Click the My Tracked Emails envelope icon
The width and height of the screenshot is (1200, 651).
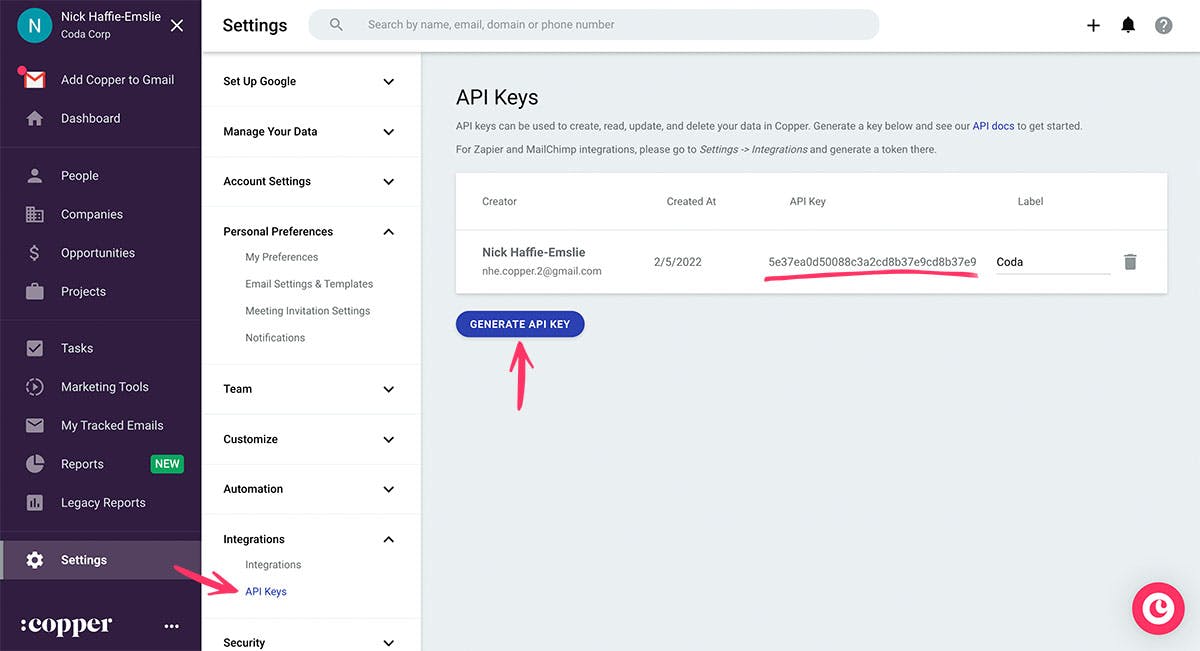point(35,425)
